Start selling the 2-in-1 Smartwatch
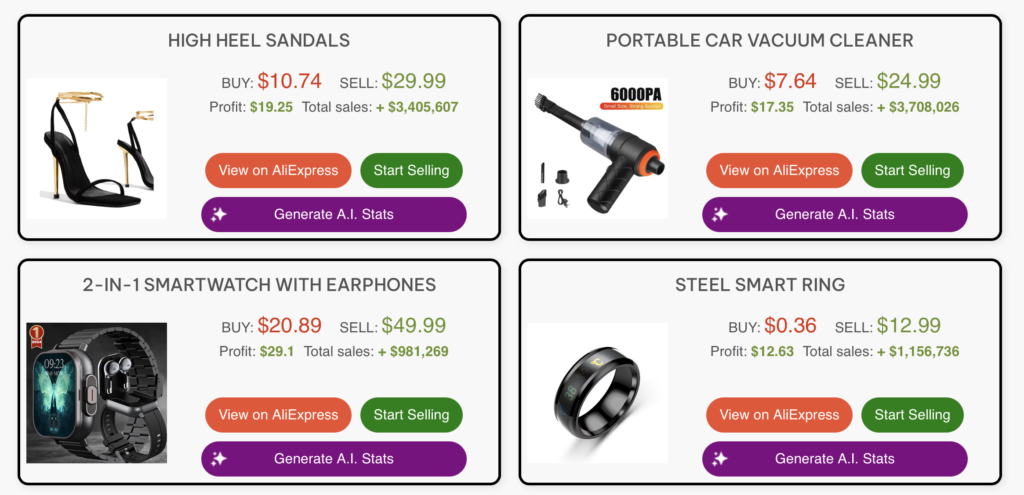This screenshot has height=495, width=1024. (x=411, y=415)
